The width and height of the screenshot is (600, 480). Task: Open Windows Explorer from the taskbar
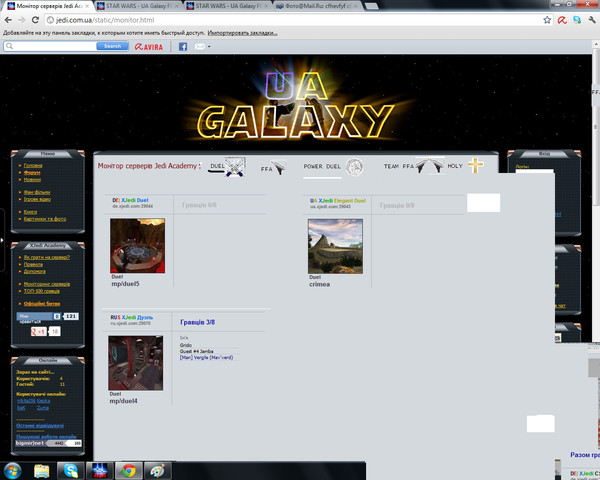point(42,471)
